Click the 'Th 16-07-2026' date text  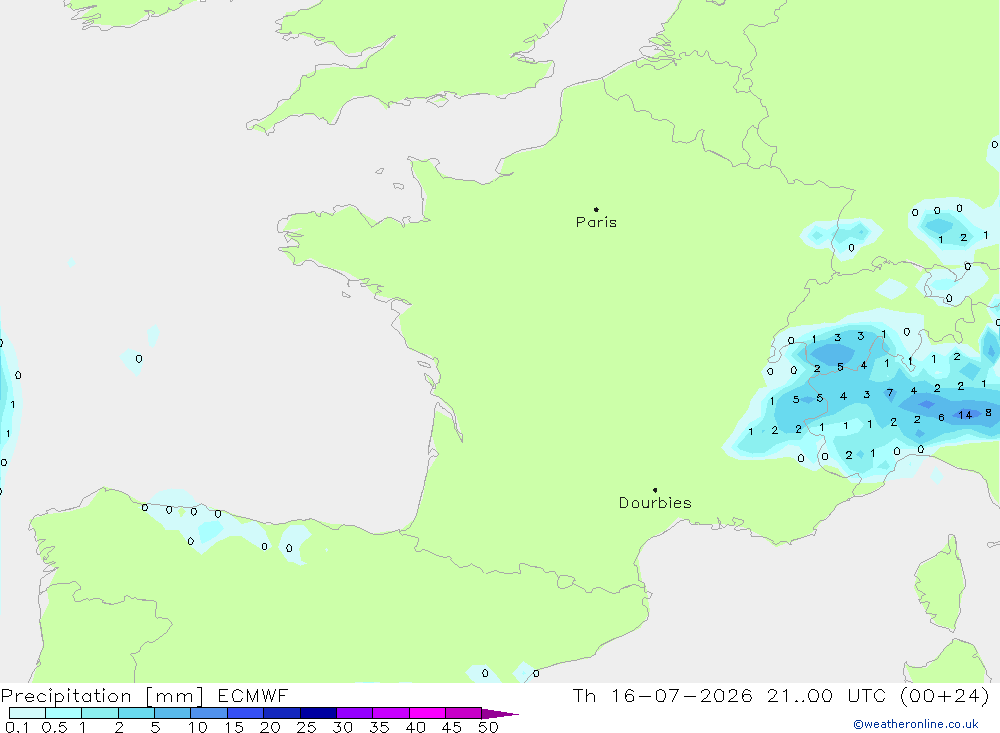click(x=663, y=695)
